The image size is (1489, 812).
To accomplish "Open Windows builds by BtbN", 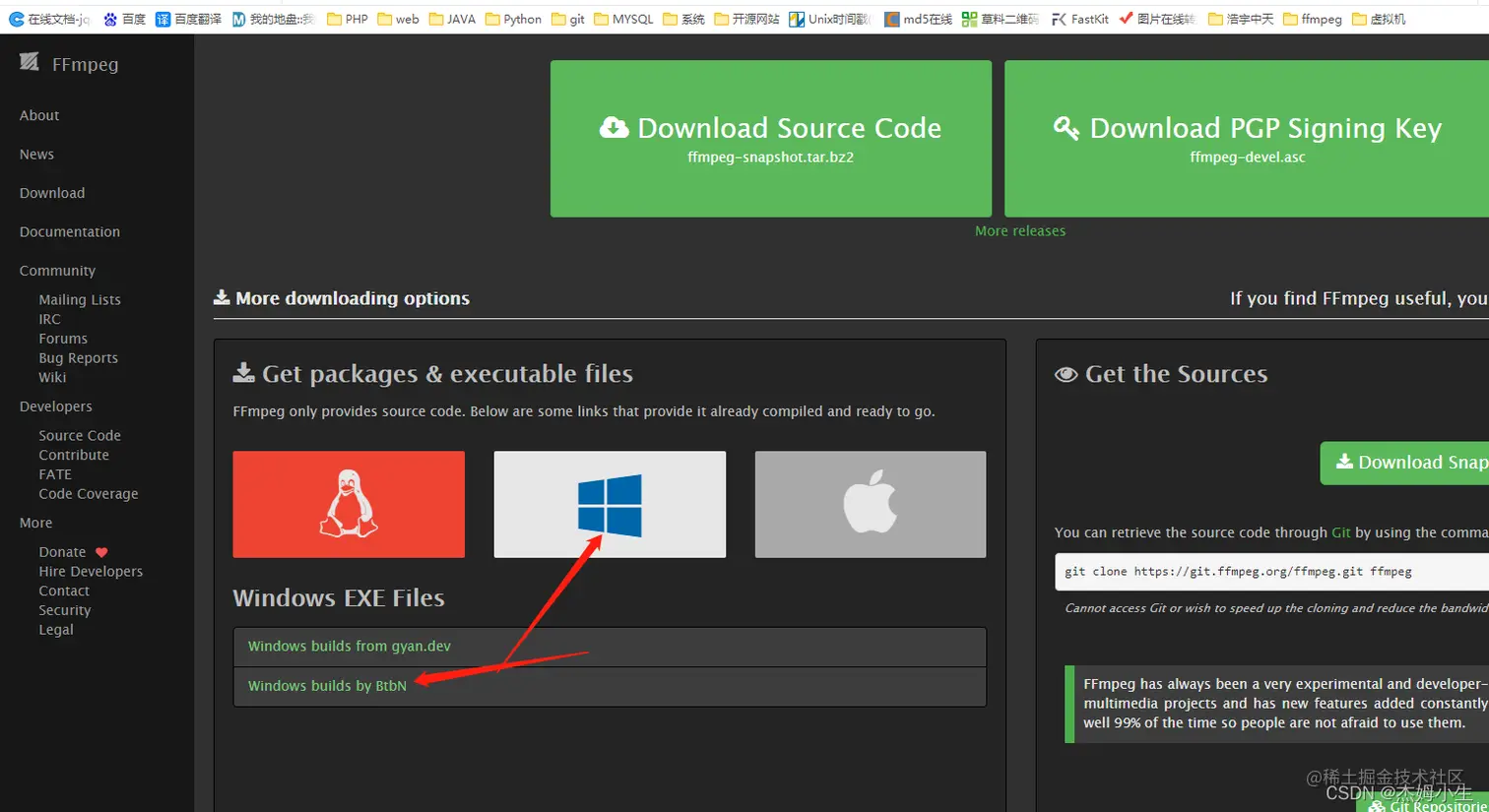I will click(327, 686).
